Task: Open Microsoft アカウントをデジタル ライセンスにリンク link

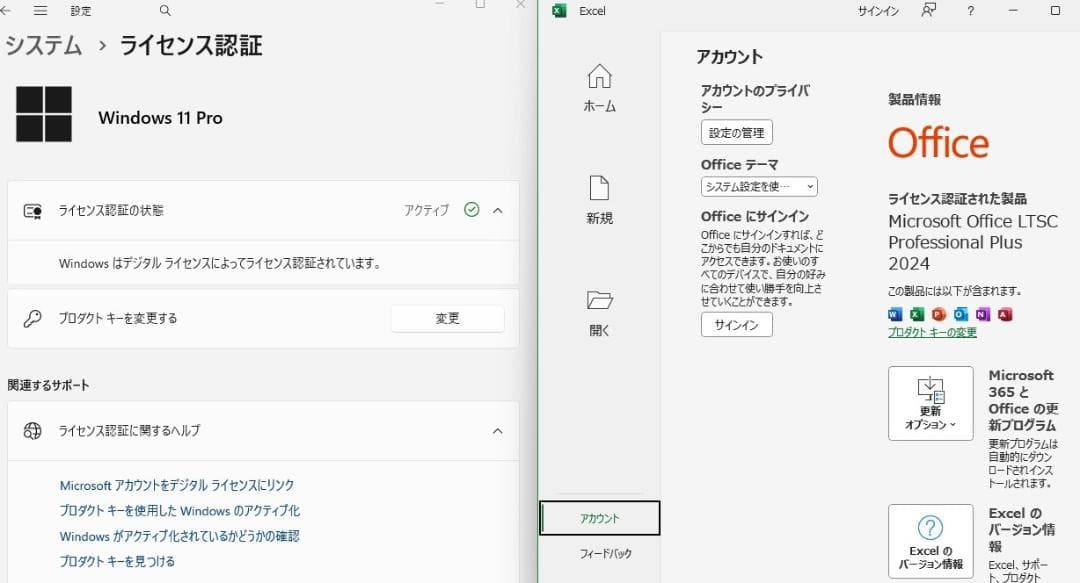Action: point(177,485)
